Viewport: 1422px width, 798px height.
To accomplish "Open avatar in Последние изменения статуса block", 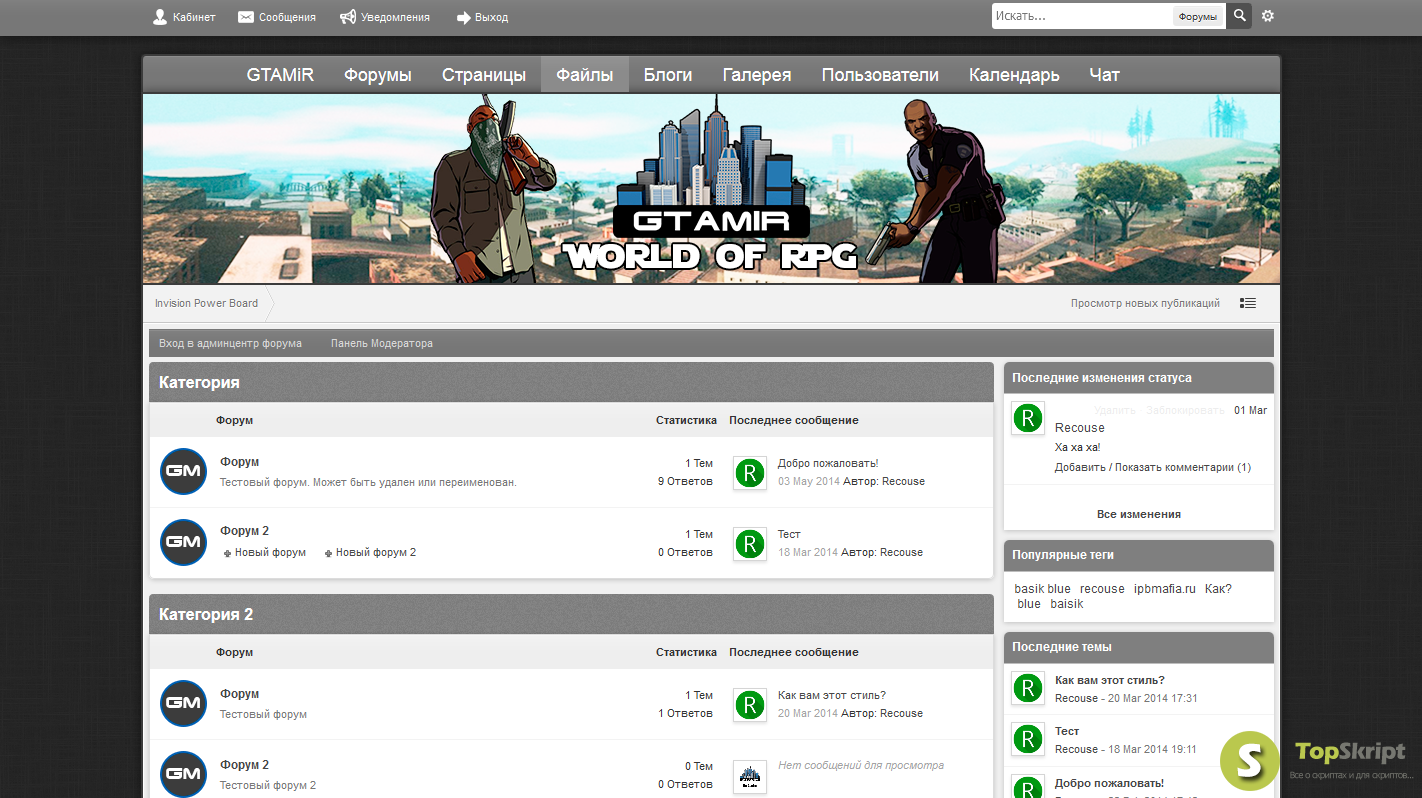I will 1028,418.
